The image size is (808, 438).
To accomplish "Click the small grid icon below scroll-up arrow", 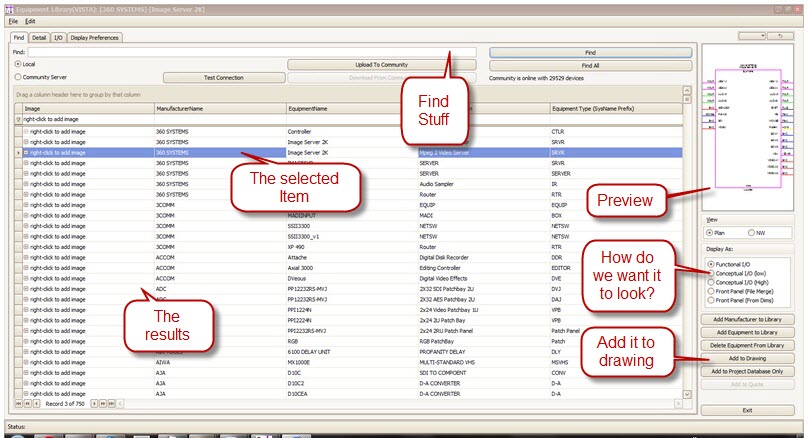I will coord(687,99).
